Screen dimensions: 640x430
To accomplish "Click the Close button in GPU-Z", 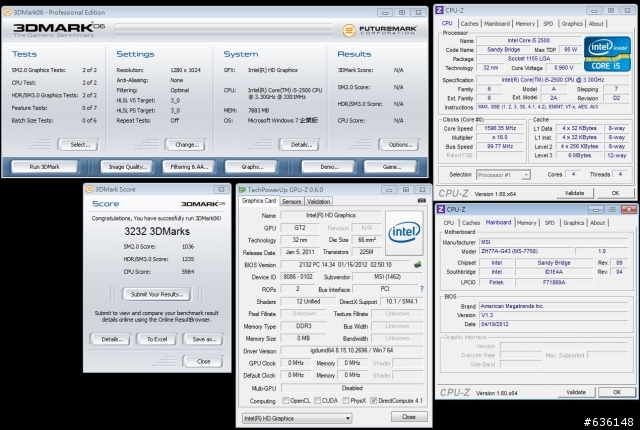I will point(409,417).
